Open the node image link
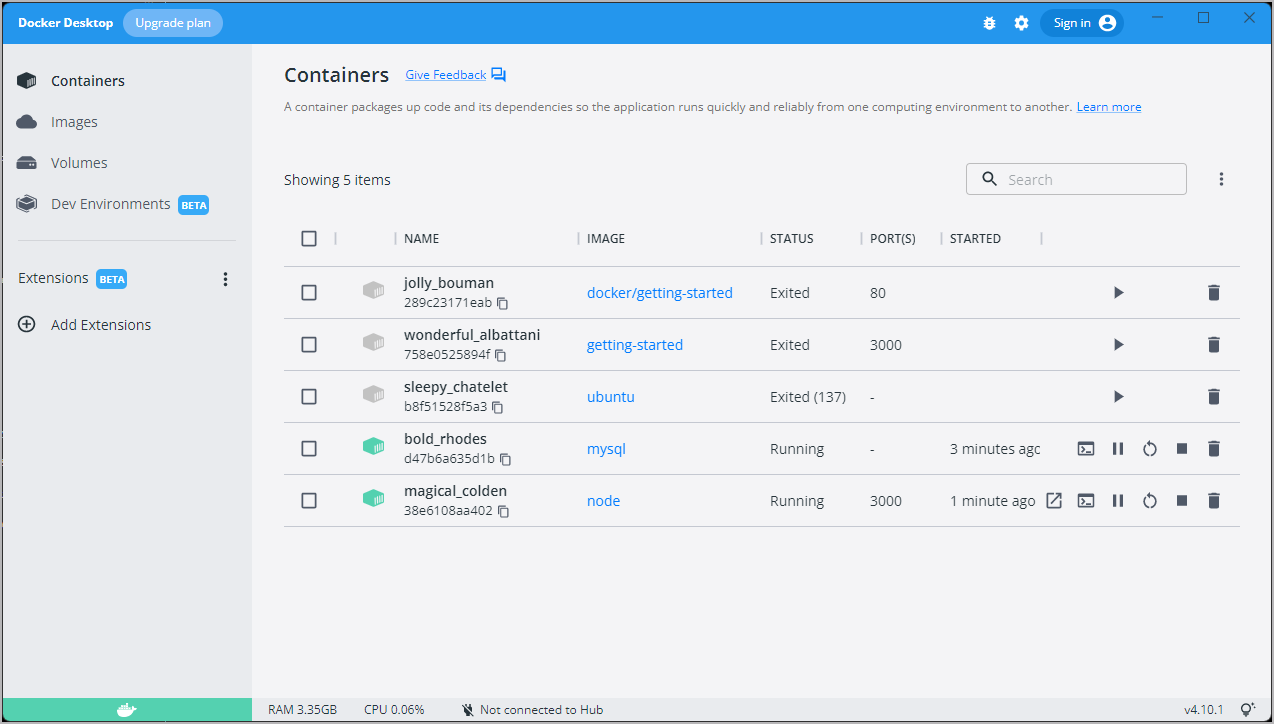This screenshot has height=724, width=1274. click(x=604, y=501)
